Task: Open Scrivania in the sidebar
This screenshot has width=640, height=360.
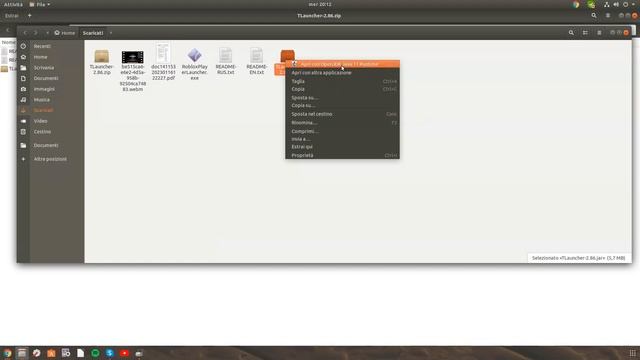Action: coord(44,68)
